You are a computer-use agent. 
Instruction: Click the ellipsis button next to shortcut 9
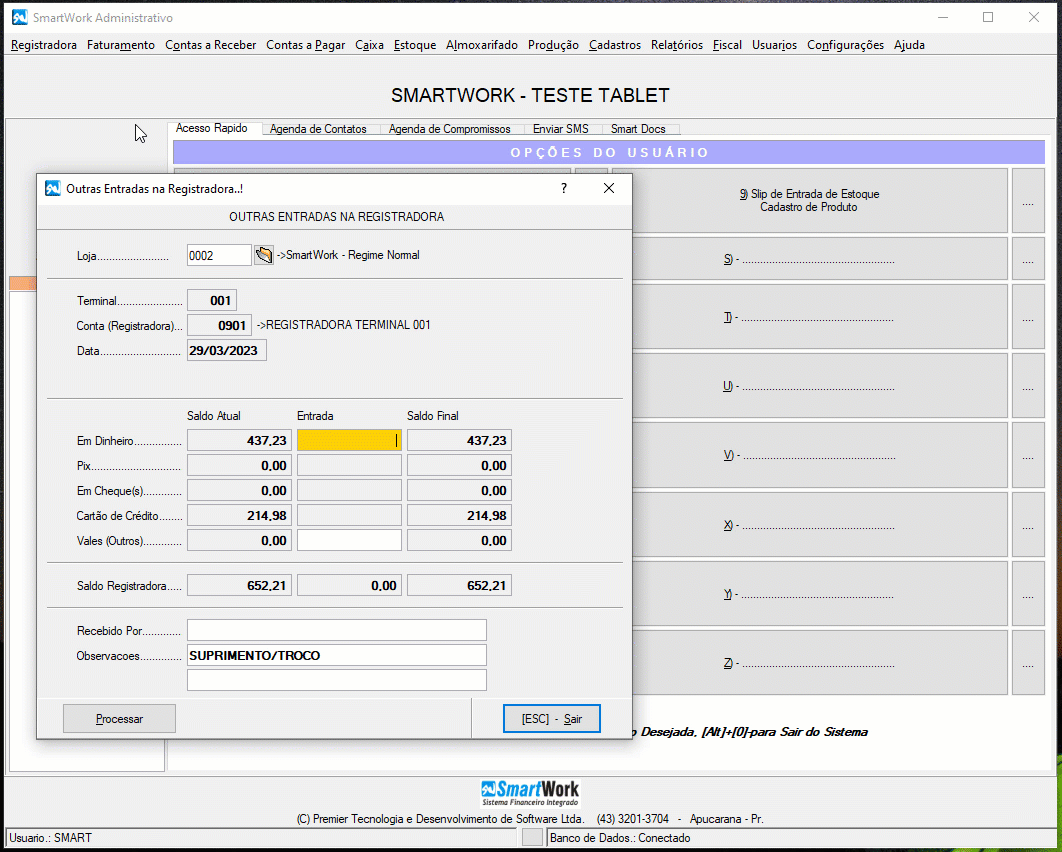coord(1028,200)
